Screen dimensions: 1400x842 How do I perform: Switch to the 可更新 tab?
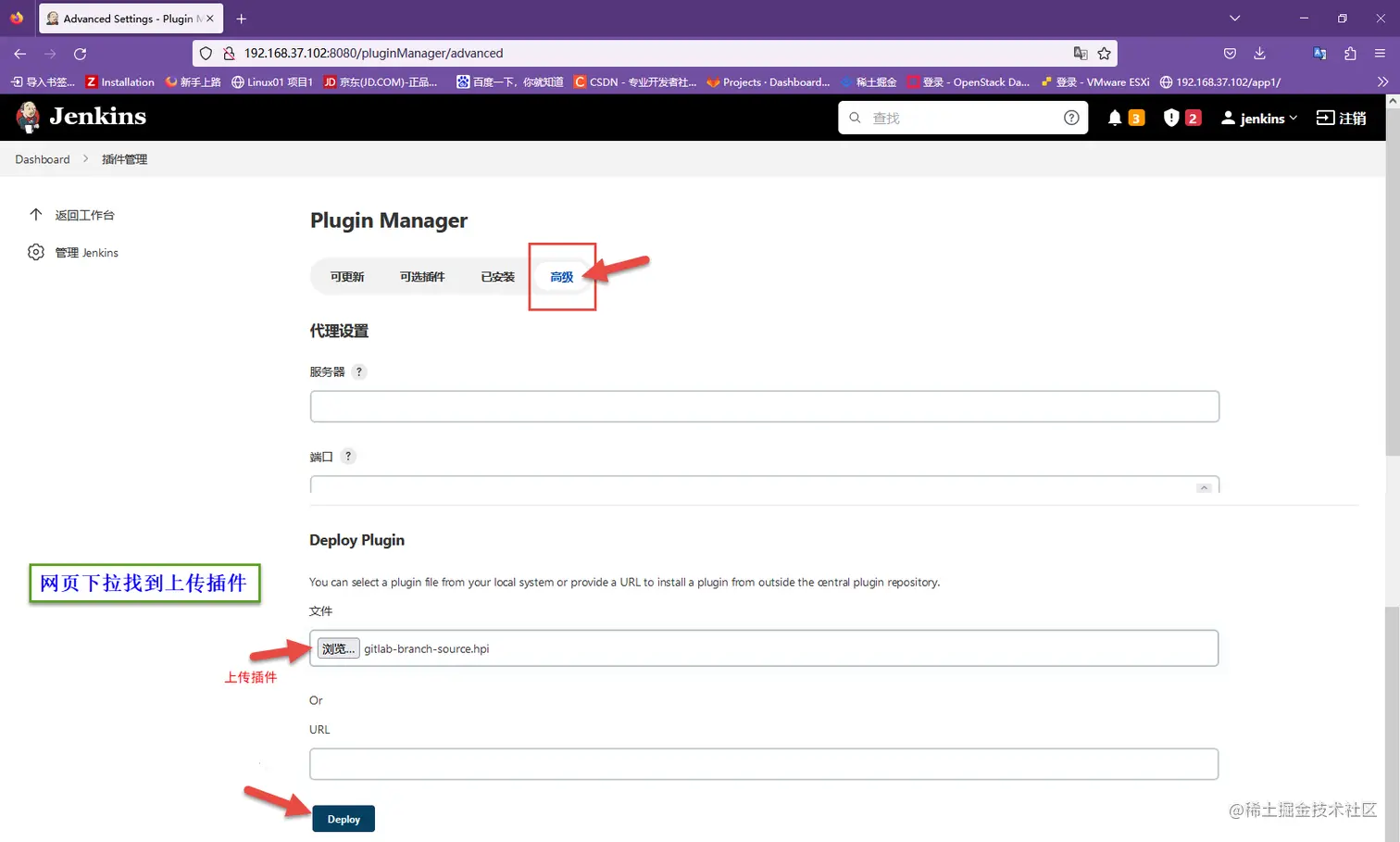click(x=347, y=277)
